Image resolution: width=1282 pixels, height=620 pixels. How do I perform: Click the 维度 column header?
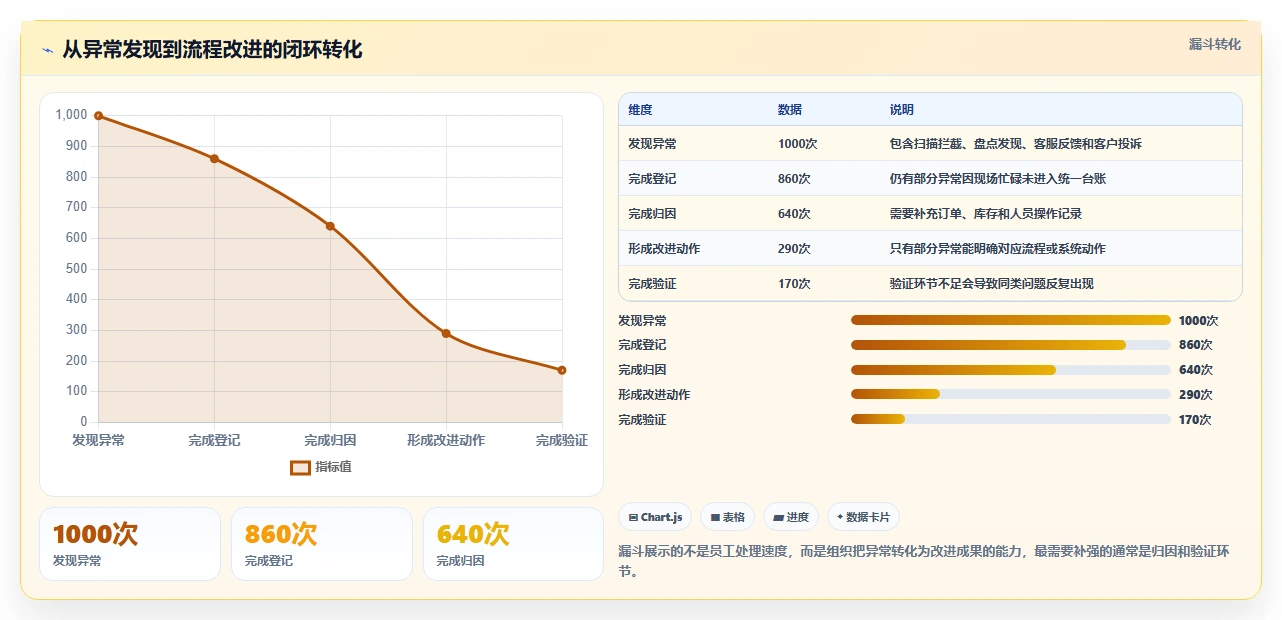pyautogui.click(x=640, y=110)
